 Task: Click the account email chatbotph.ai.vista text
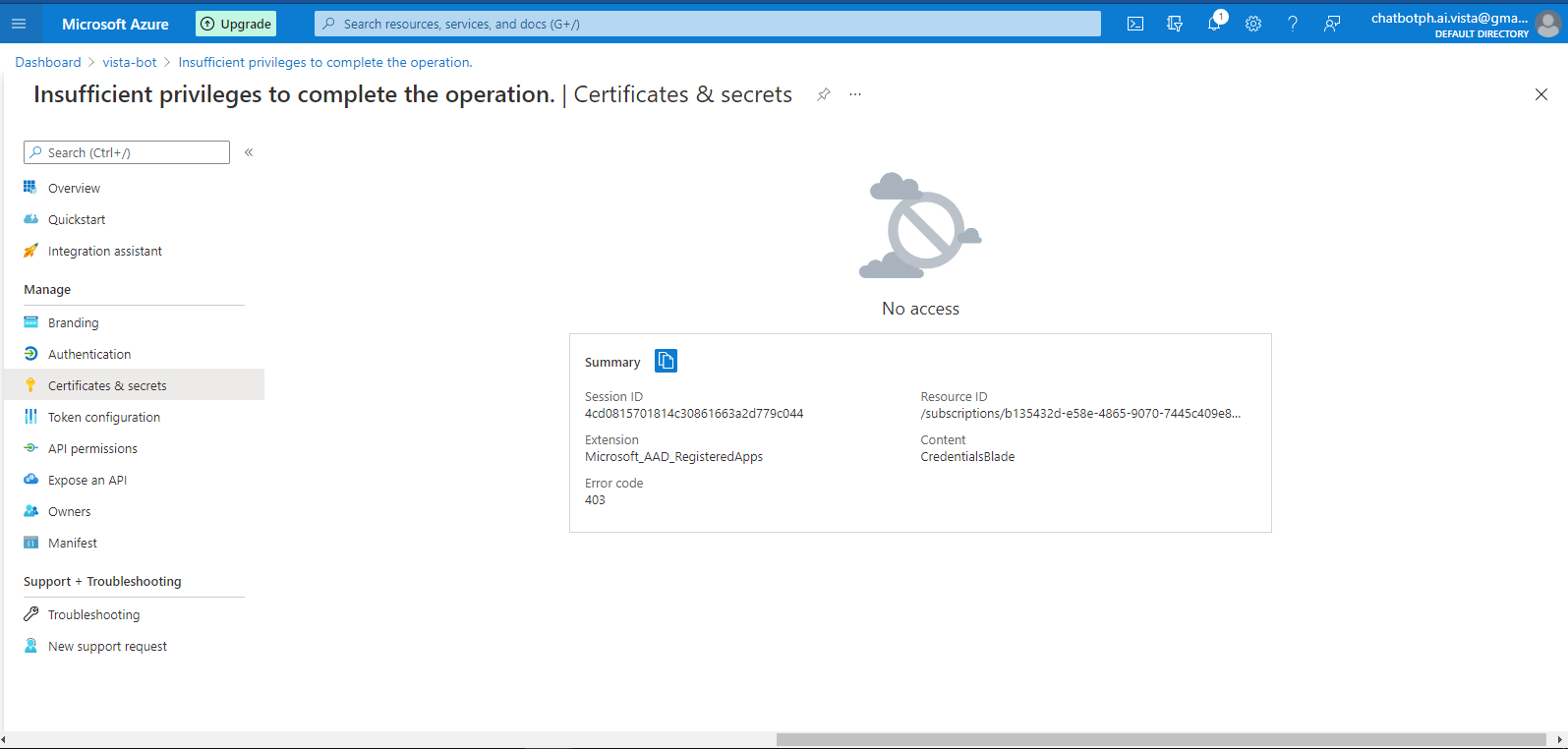[1449, 18]
